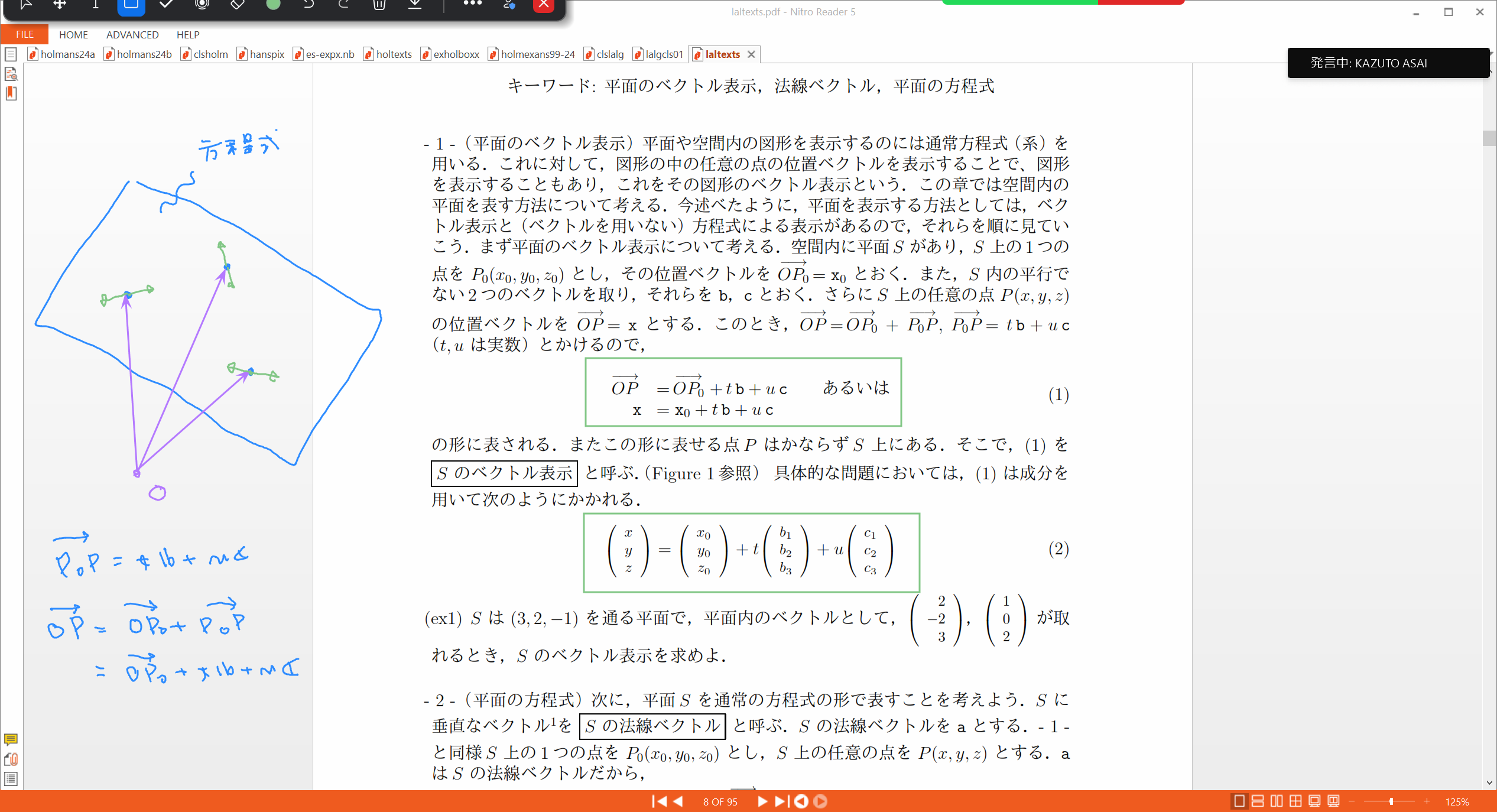1497x812 pixels.
Task: Zoom in with plus button
Action: click(x=1427, y=801)
